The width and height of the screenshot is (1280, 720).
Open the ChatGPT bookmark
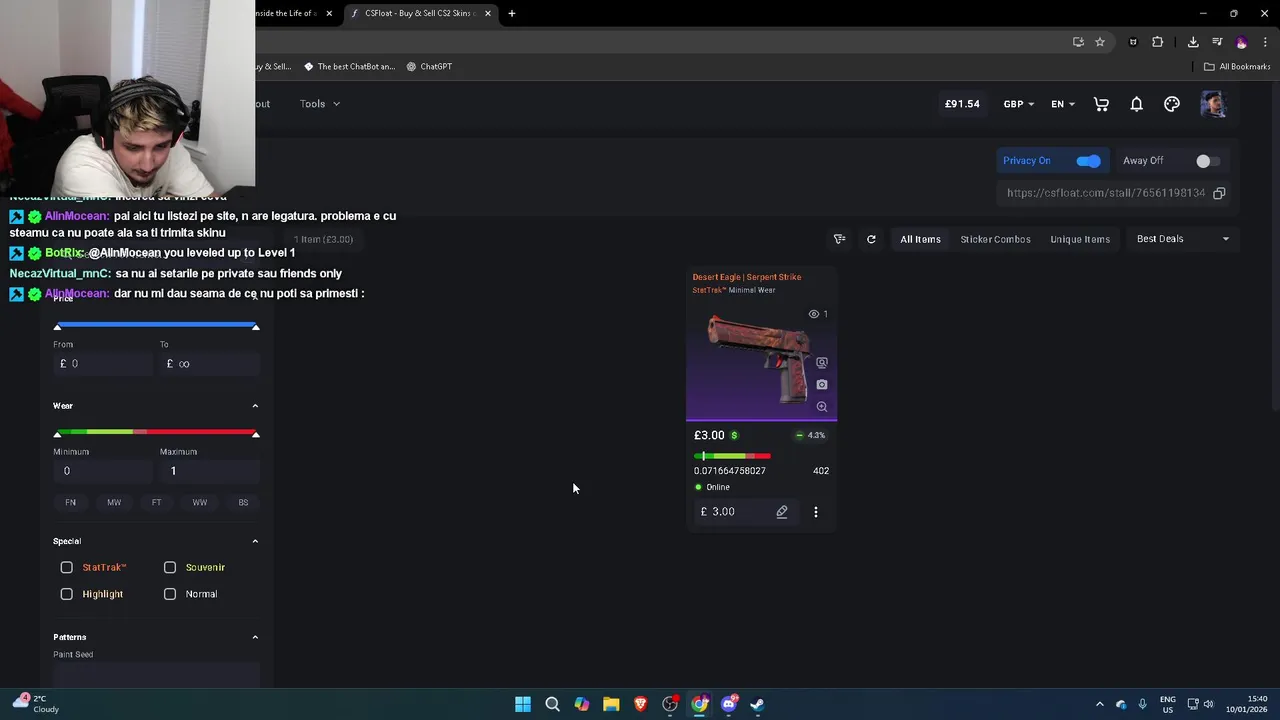click(429, 66)
